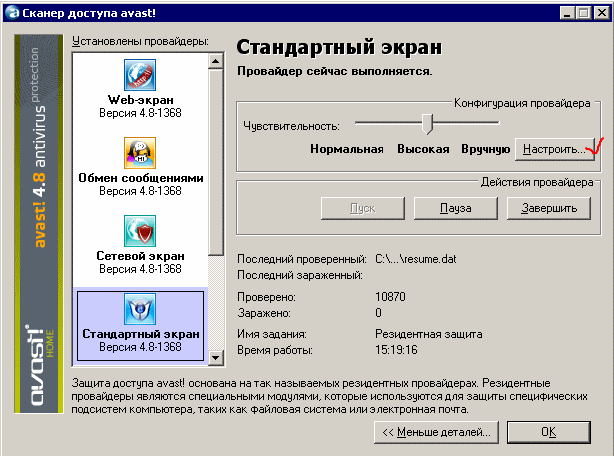Choose the Вручную sensitivity label

[x=486, y=149]
